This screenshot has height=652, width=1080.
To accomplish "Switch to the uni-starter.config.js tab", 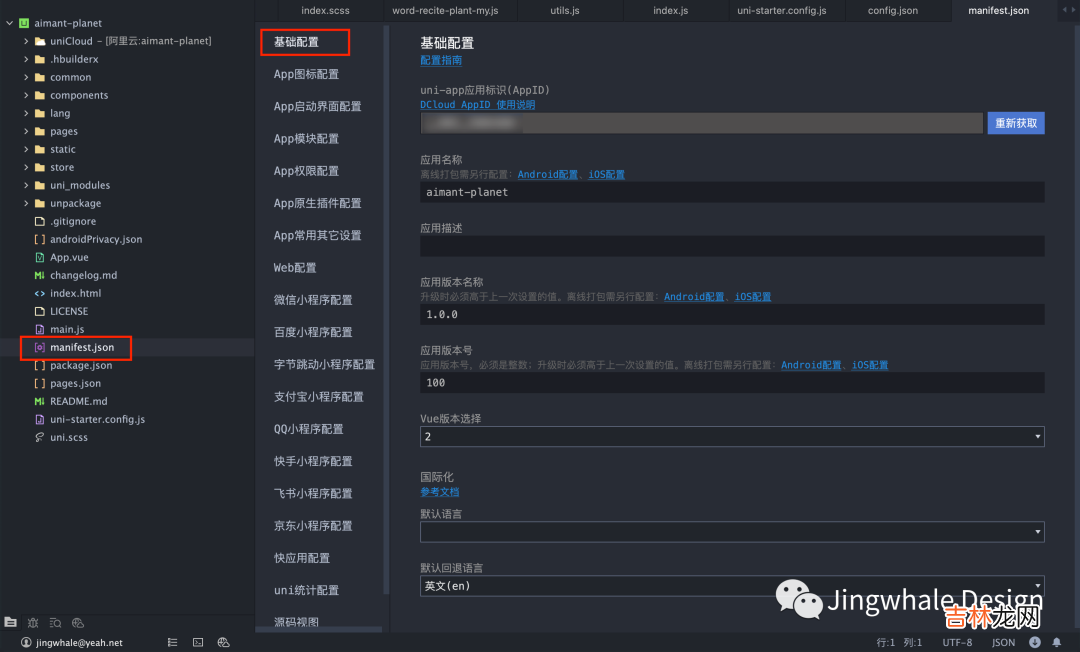I will [781, 10].
